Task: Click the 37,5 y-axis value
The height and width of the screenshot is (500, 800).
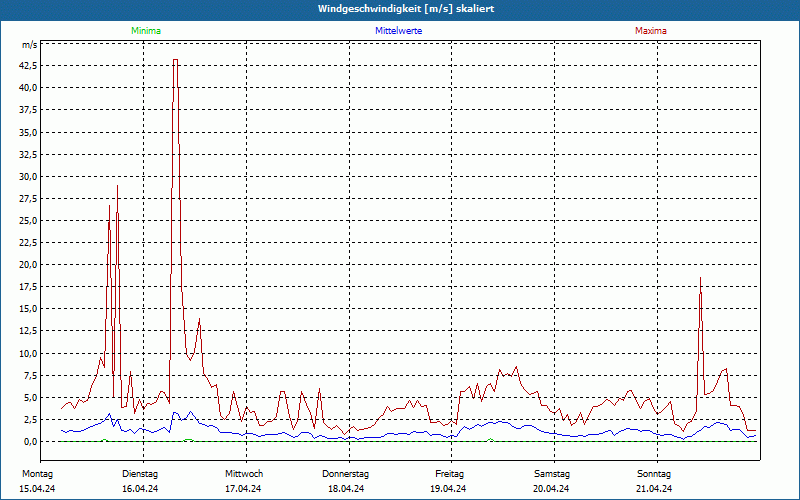Action: tap(28, 110)
